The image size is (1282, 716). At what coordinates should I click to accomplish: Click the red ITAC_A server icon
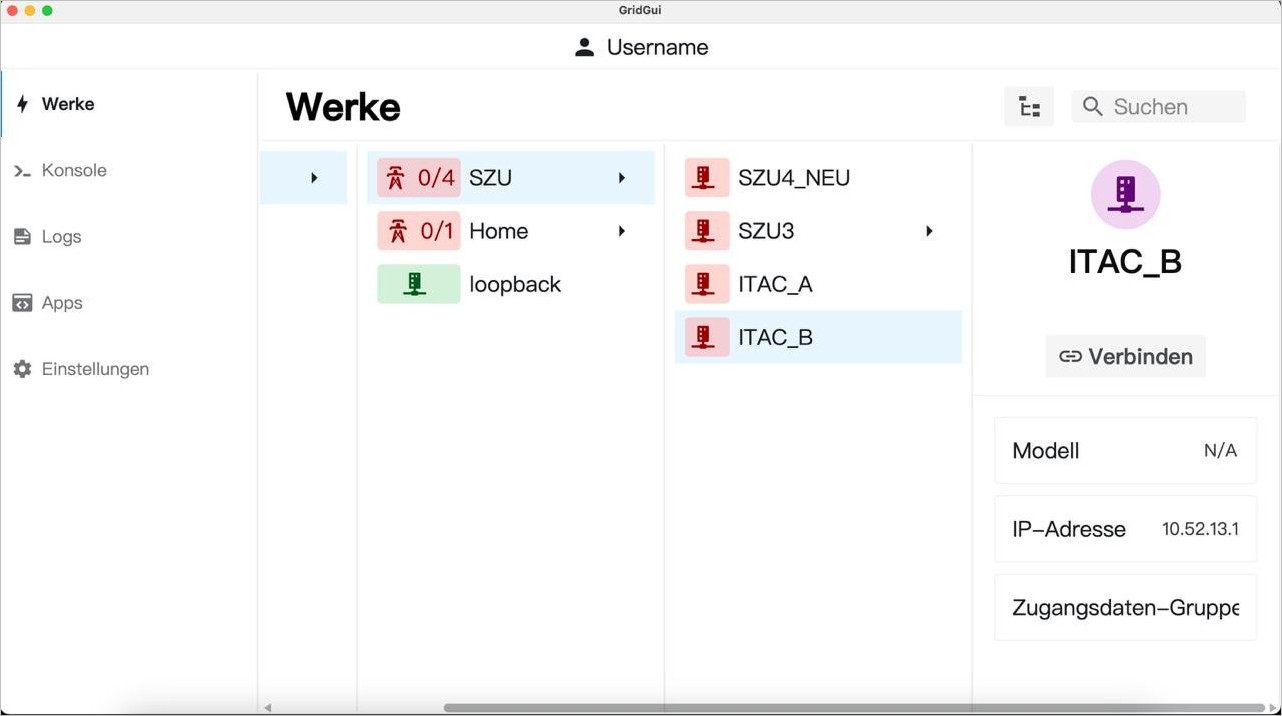tap(706, 284)
